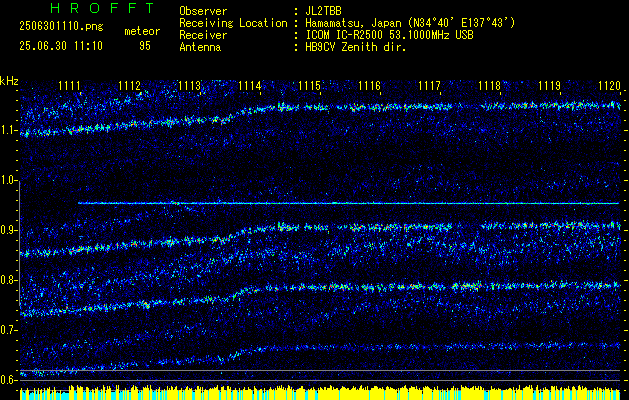Viewport: 629px width, 400px height.
Task: Click the 0.9 frequency axis label
Action: click(x=9, y=230)
